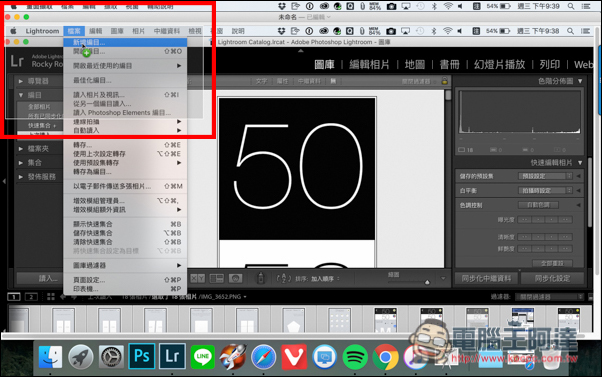The height and width of the screenshot is (377, 602).
Task: Go back using filmstrip left arrow
Action: click(63, 297)
